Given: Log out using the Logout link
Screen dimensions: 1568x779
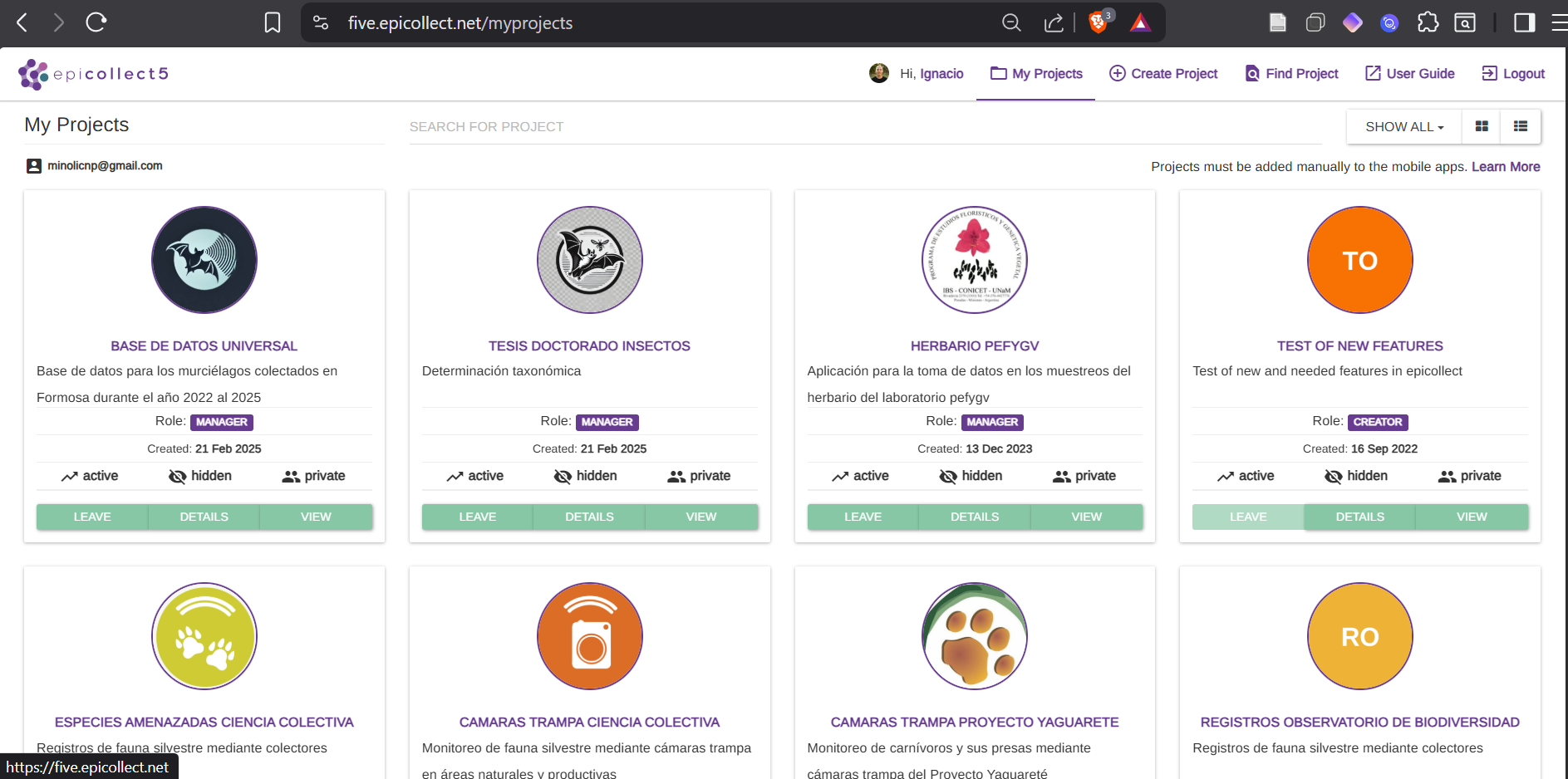Looking at the screenshot, I should (1513, 74).
